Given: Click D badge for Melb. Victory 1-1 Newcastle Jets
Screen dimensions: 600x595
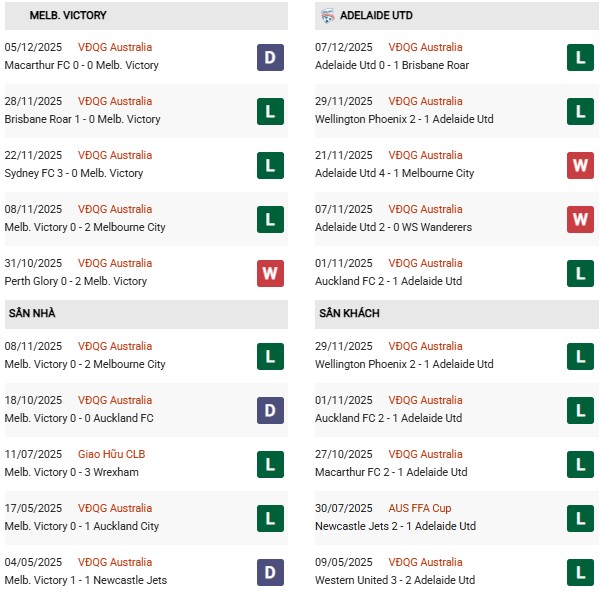Looking at the screenshot, I should (x=270, y=572).
